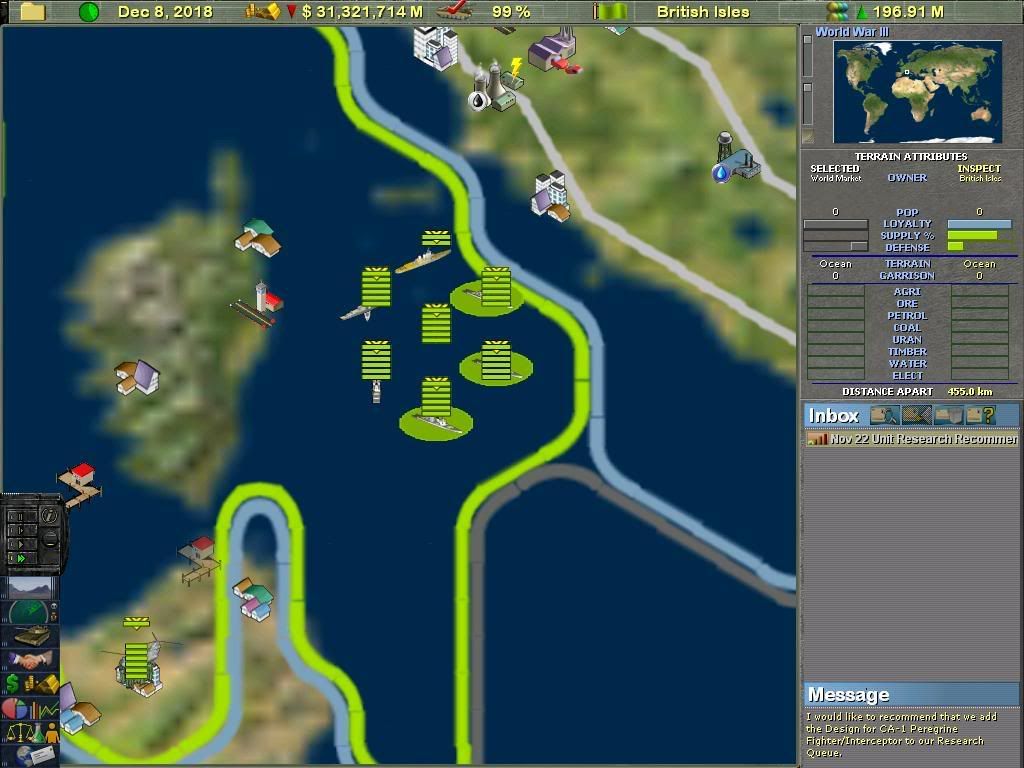Image resolution: width=1024 pixels, height=768 pixels.
Task: Click the oil refinery with petrol drop icon
Action: pyautogui.click(x=479, y=100)
